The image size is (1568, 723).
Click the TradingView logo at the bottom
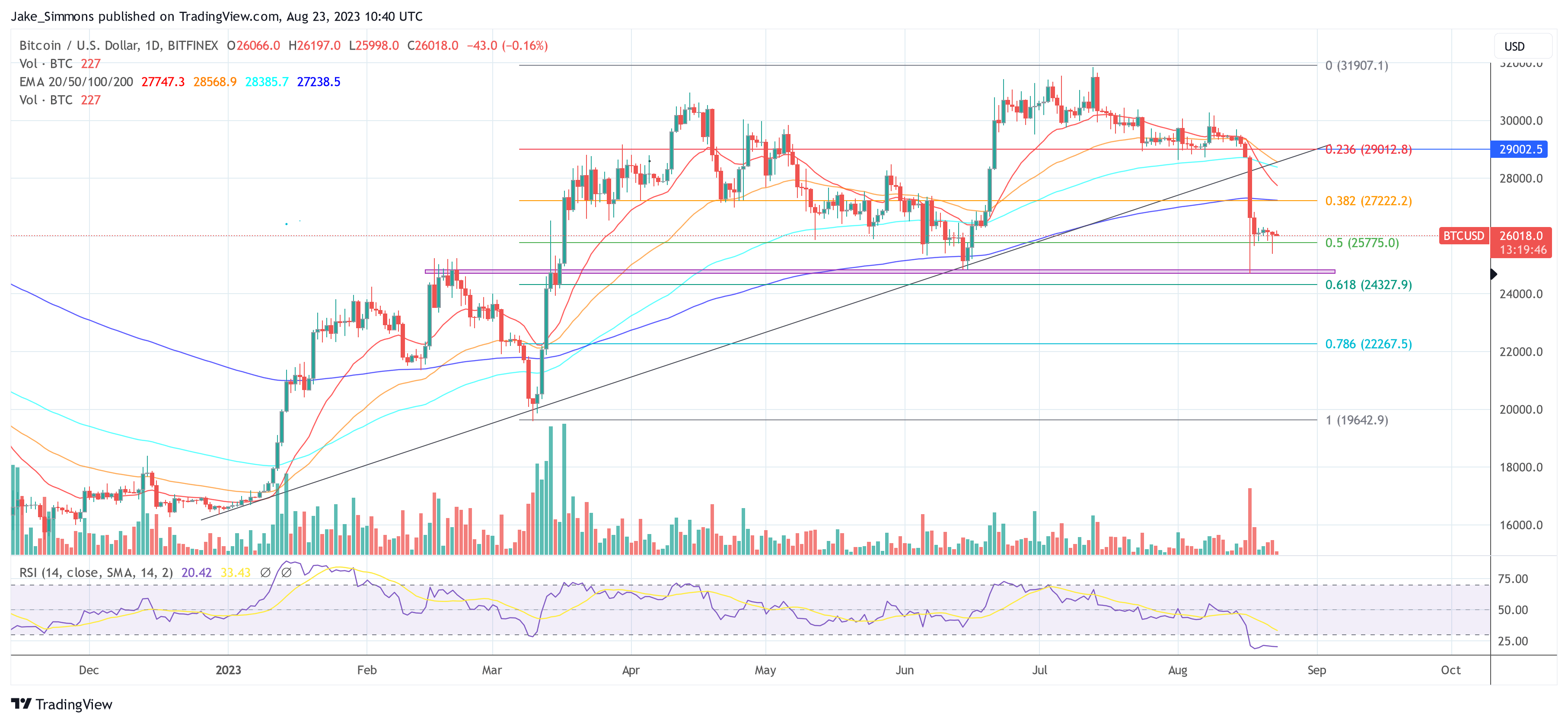pos(62,704)
